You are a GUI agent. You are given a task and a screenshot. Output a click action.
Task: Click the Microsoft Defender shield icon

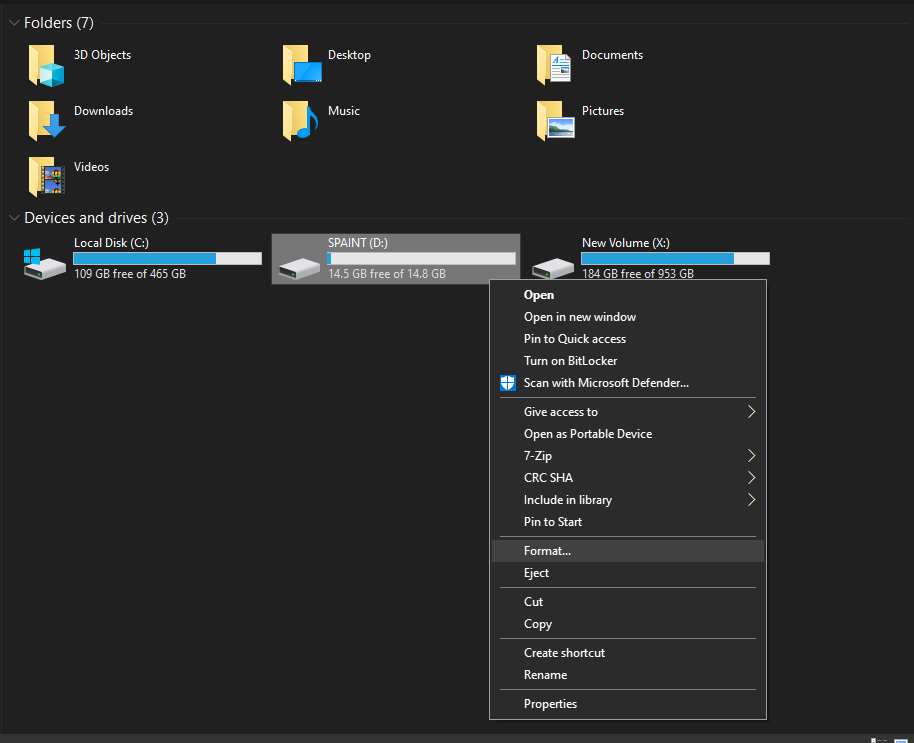pyautogui.click(x=508, y=383)
